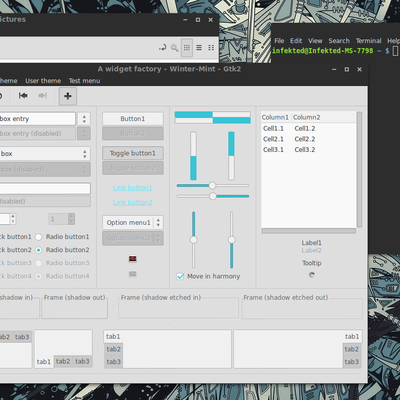Open User theme menu
This screenshot has width=400, height=400.
coord(43,81)
